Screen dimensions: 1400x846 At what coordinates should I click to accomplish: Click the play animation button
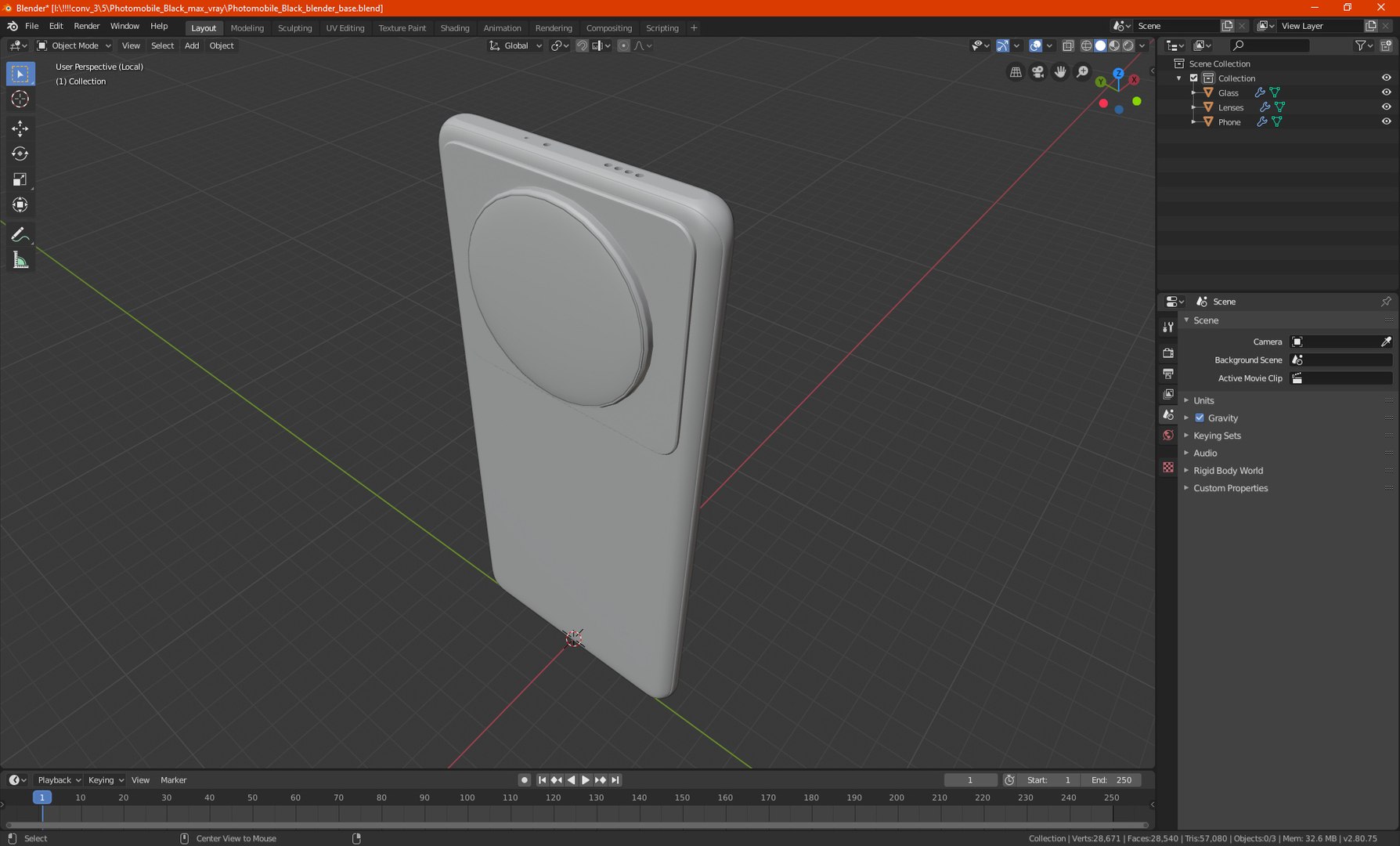[586, 780]
